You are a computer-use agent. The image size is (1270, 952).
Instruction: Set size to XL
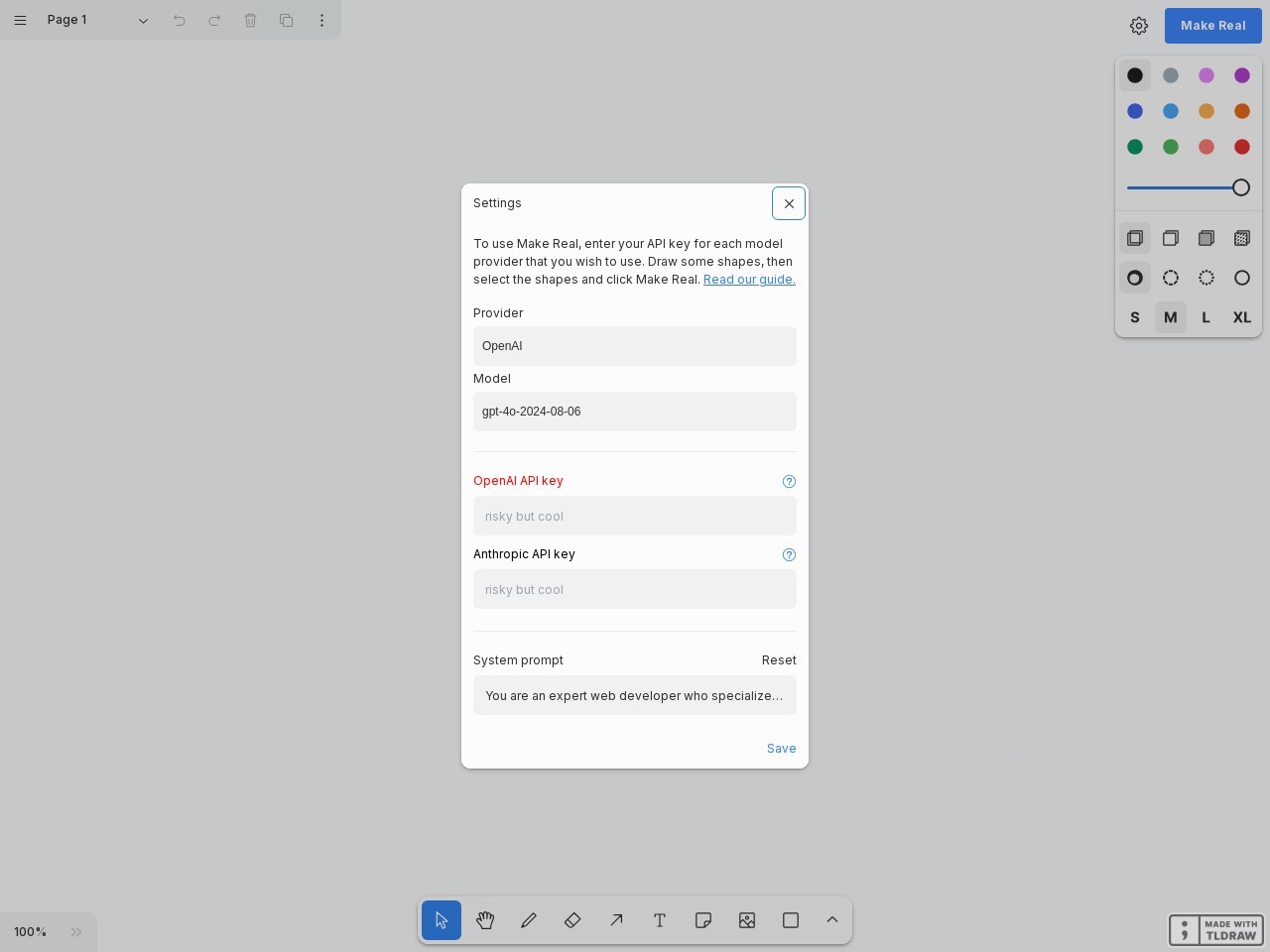click(1242, 317)
